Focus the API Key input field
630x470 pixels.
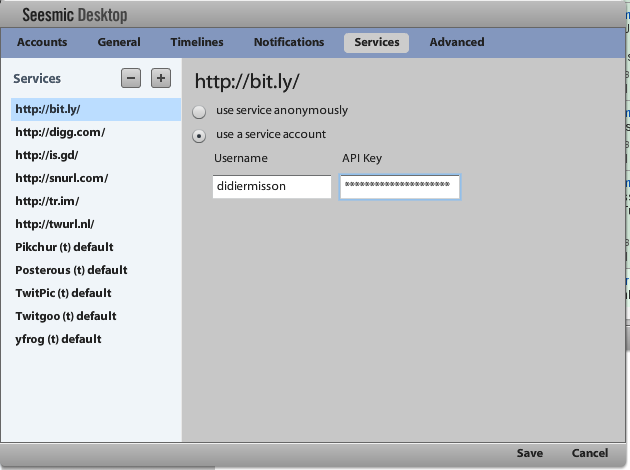400,186
